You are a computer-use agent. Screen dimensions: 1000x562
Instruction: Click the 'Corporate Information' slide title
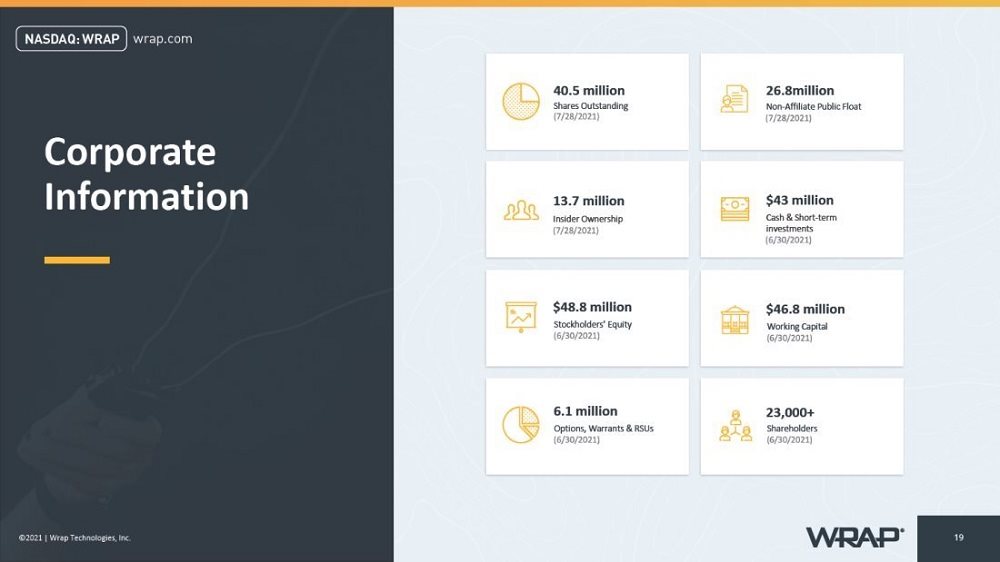pyautogui.click(x=146, y=174)
